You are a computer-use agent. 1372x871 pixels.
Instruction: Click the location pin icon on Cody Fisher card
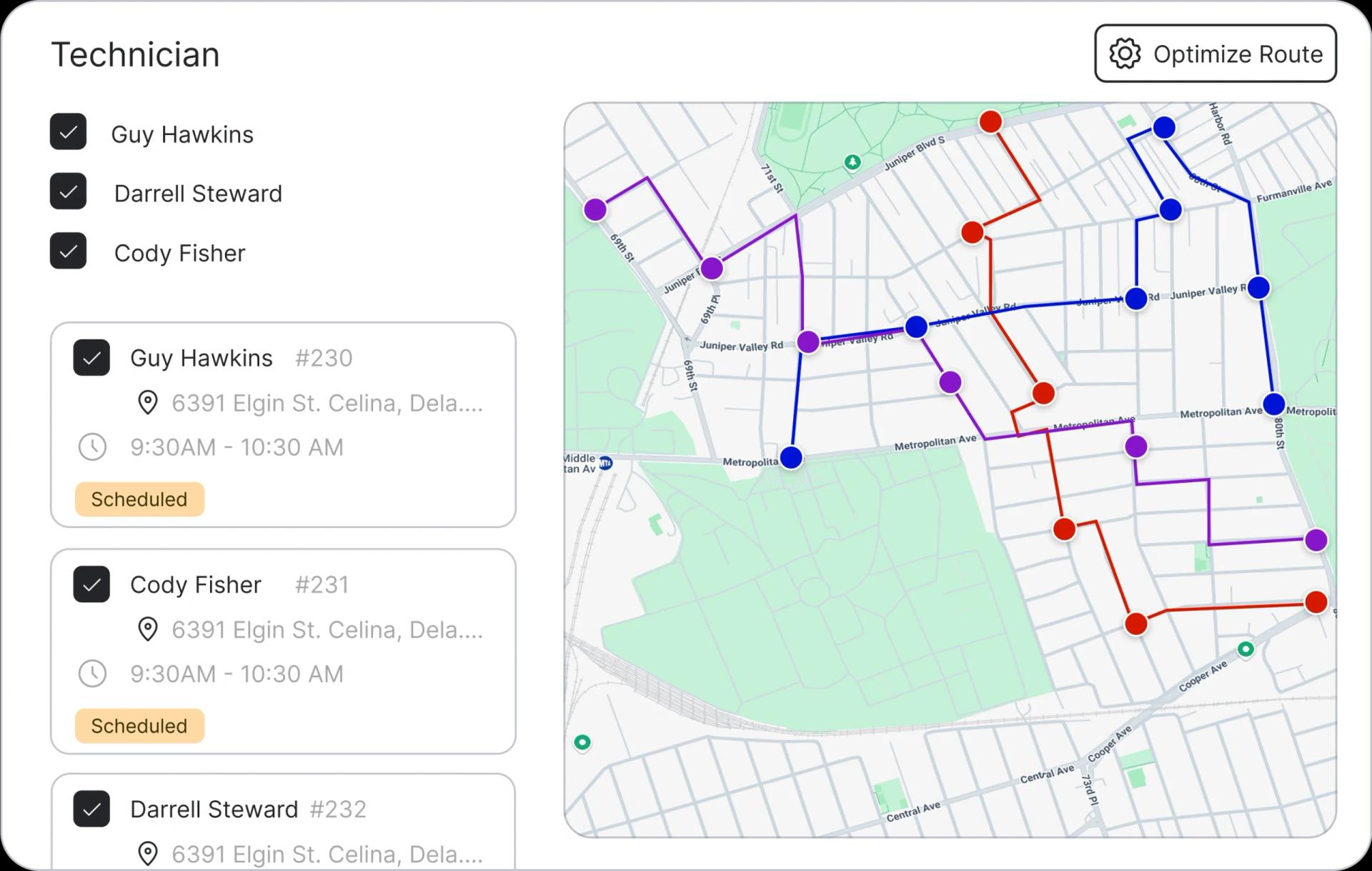coord(148,629)
